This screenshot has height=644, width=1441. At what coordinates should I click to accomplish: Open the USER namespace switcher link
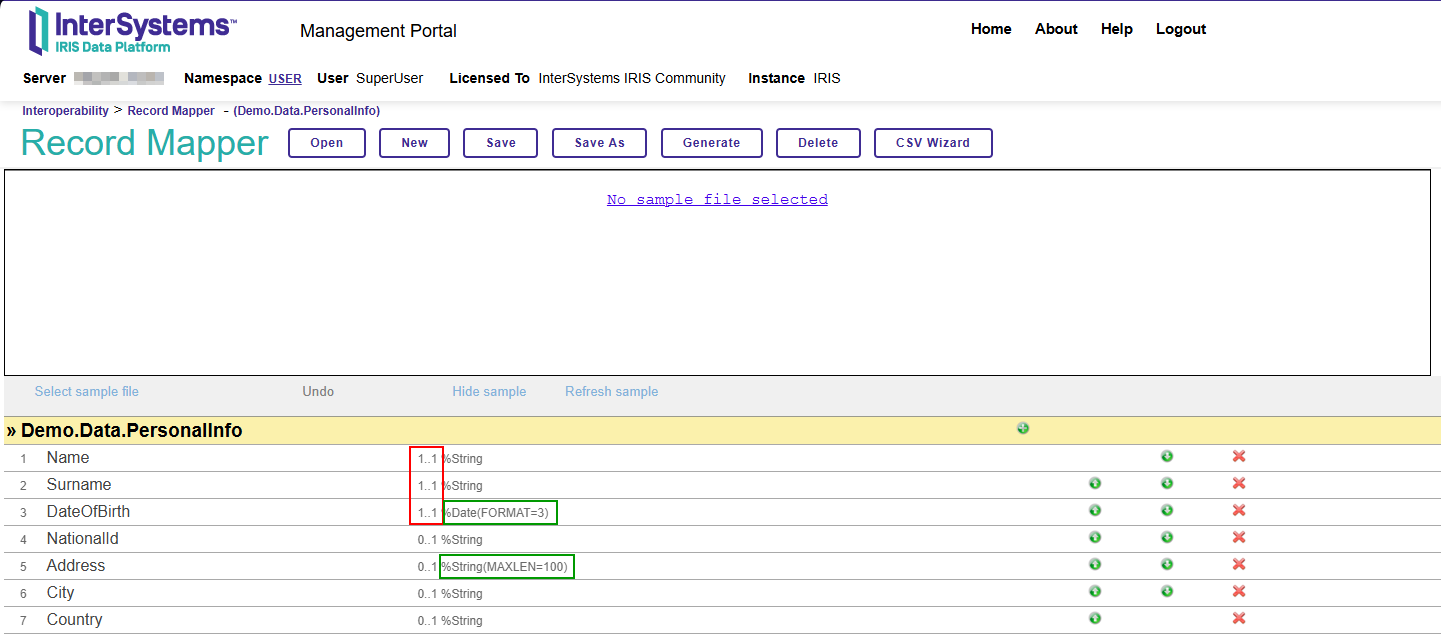(285, 79)
